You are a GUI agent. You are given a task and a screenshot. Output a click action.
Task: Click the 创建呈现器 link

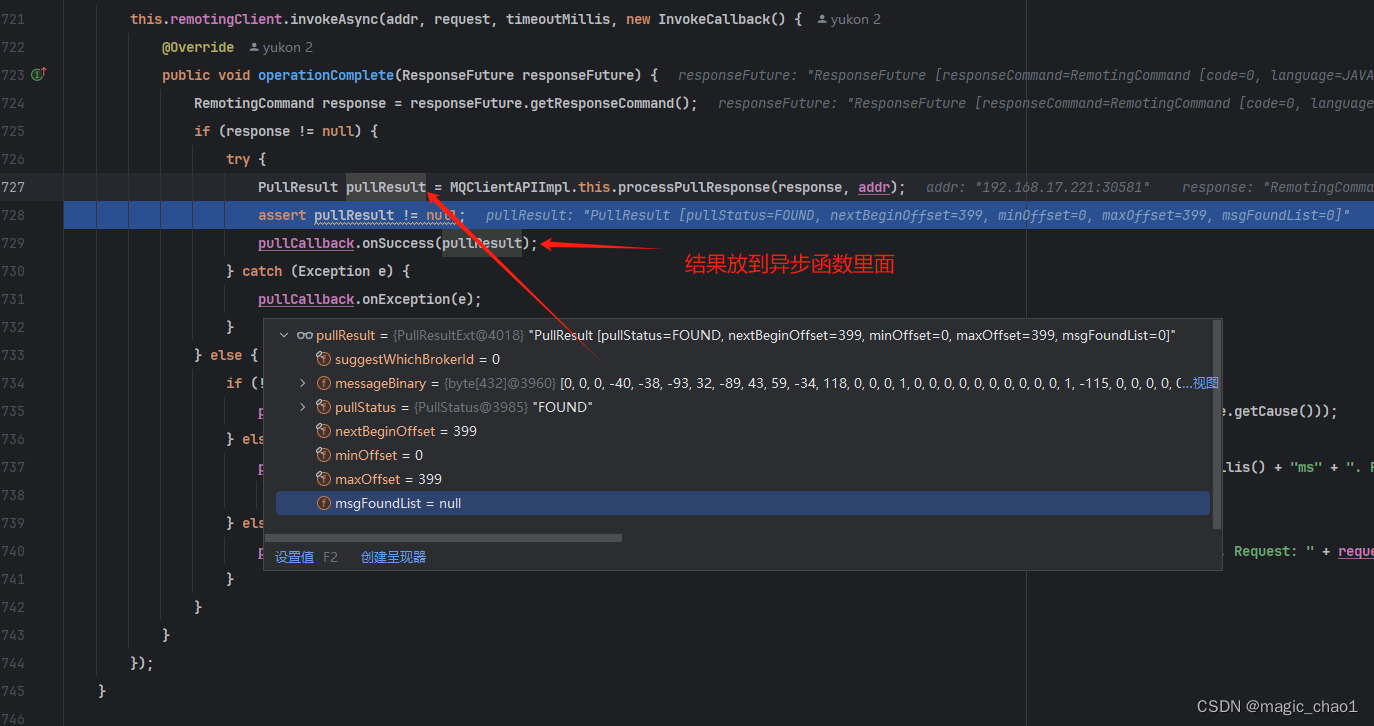tap(393, 557)
